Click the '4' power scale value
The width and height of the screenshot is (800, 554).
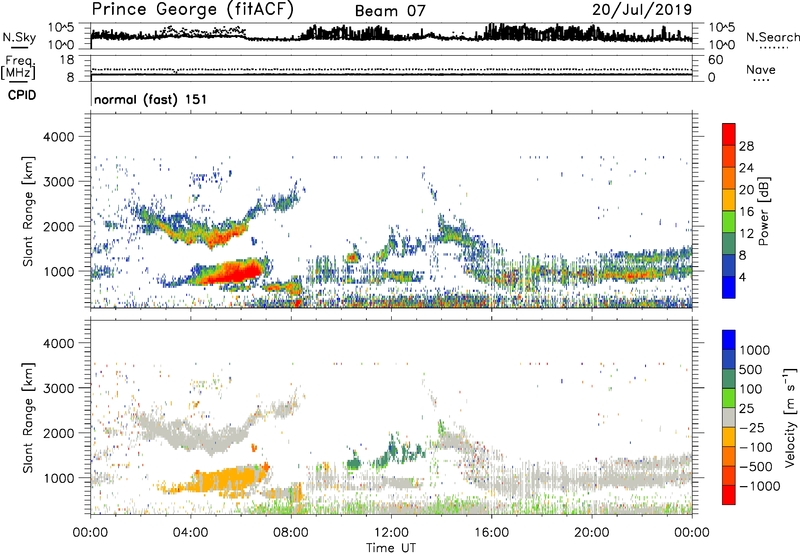[x=742, y=277]
